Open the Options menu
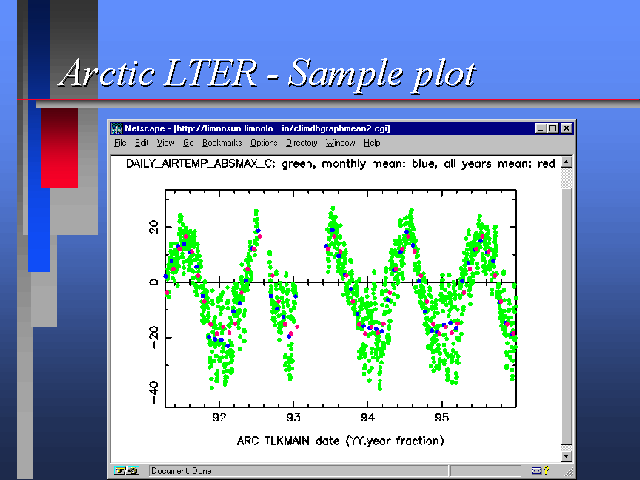The image size is (640, 480). (264, 143)
